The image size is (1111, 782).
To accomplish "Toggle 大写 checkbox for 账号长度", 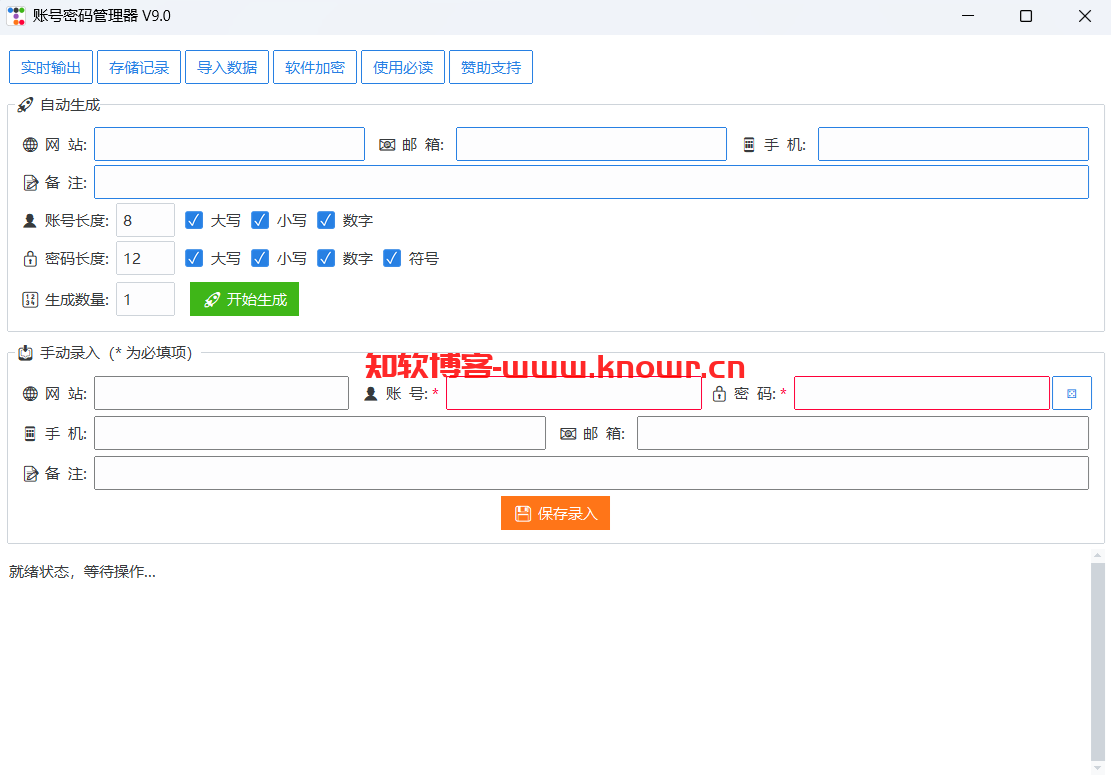I will coord(194,220).
